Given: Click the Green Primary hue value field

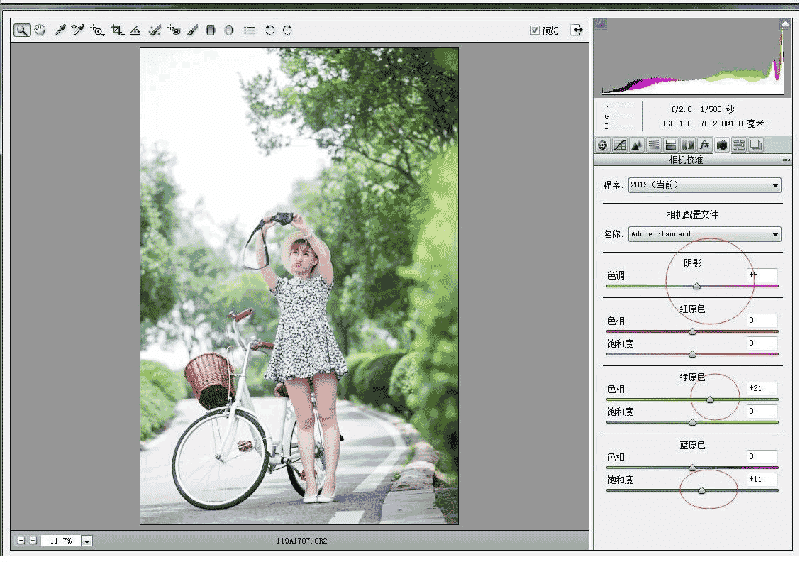Looking at the screenshot, I should click(762, 387).
